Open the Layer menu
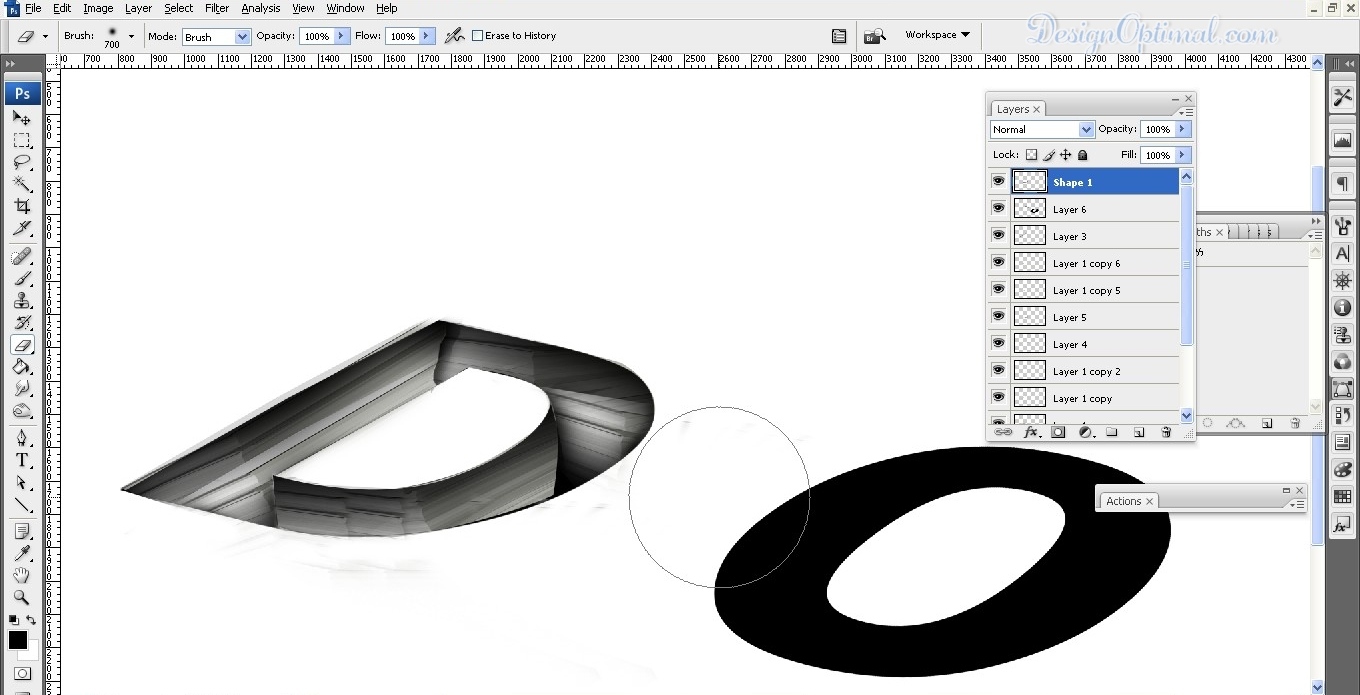Viewport: 1360px width, 695px height. pyautogui.click(x=138, y=8)
